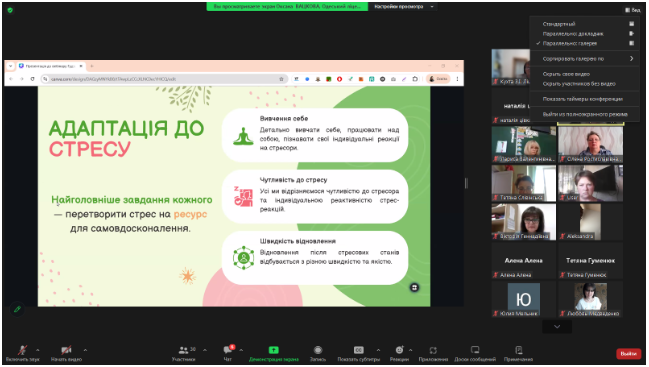The image size is (649, 367).
Task: Click the green pencil annotate icon
Action: pos(17,309)
